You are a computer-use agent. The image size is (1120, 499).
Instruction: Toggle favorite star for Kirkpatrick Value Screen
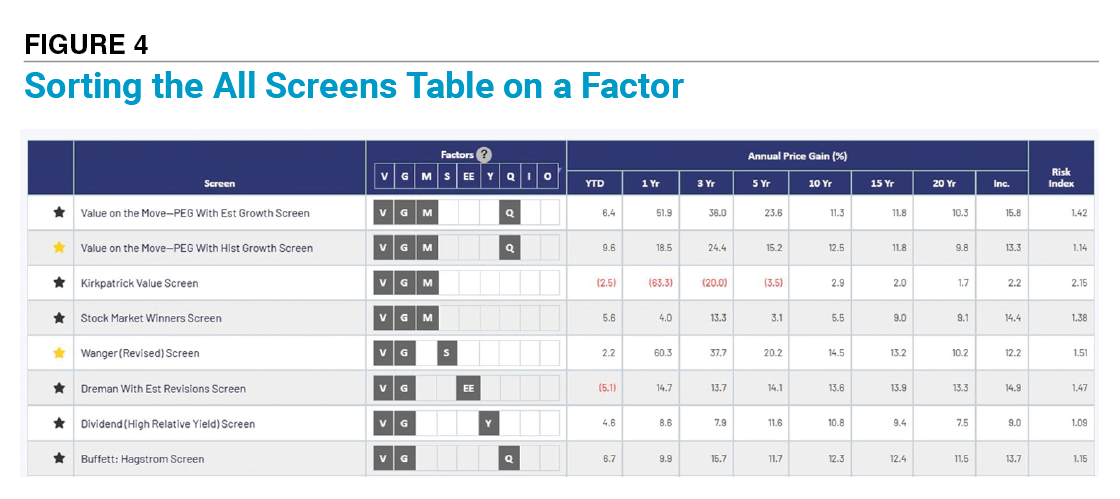[x=59, y=283]
